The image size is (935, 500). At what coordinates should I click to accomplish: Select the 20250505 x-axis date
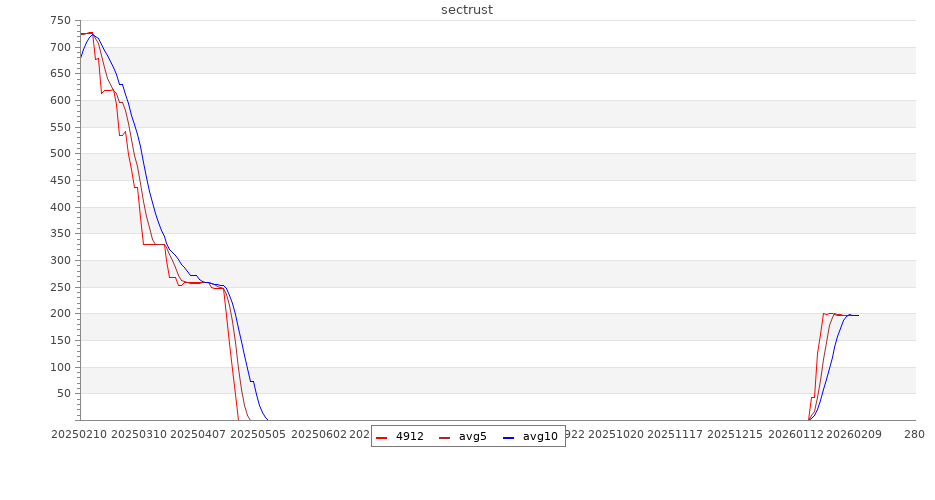[258, 434]
